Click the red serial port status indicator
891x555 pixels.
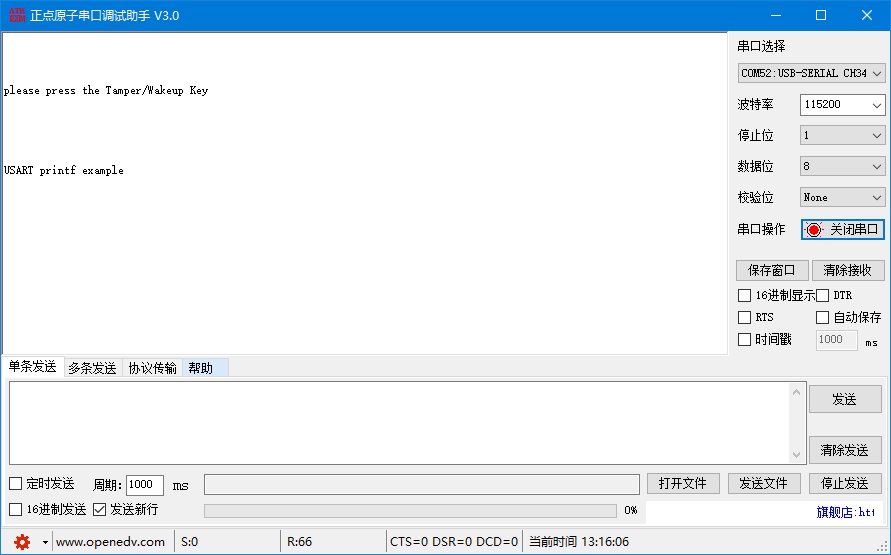click(814, 230)
